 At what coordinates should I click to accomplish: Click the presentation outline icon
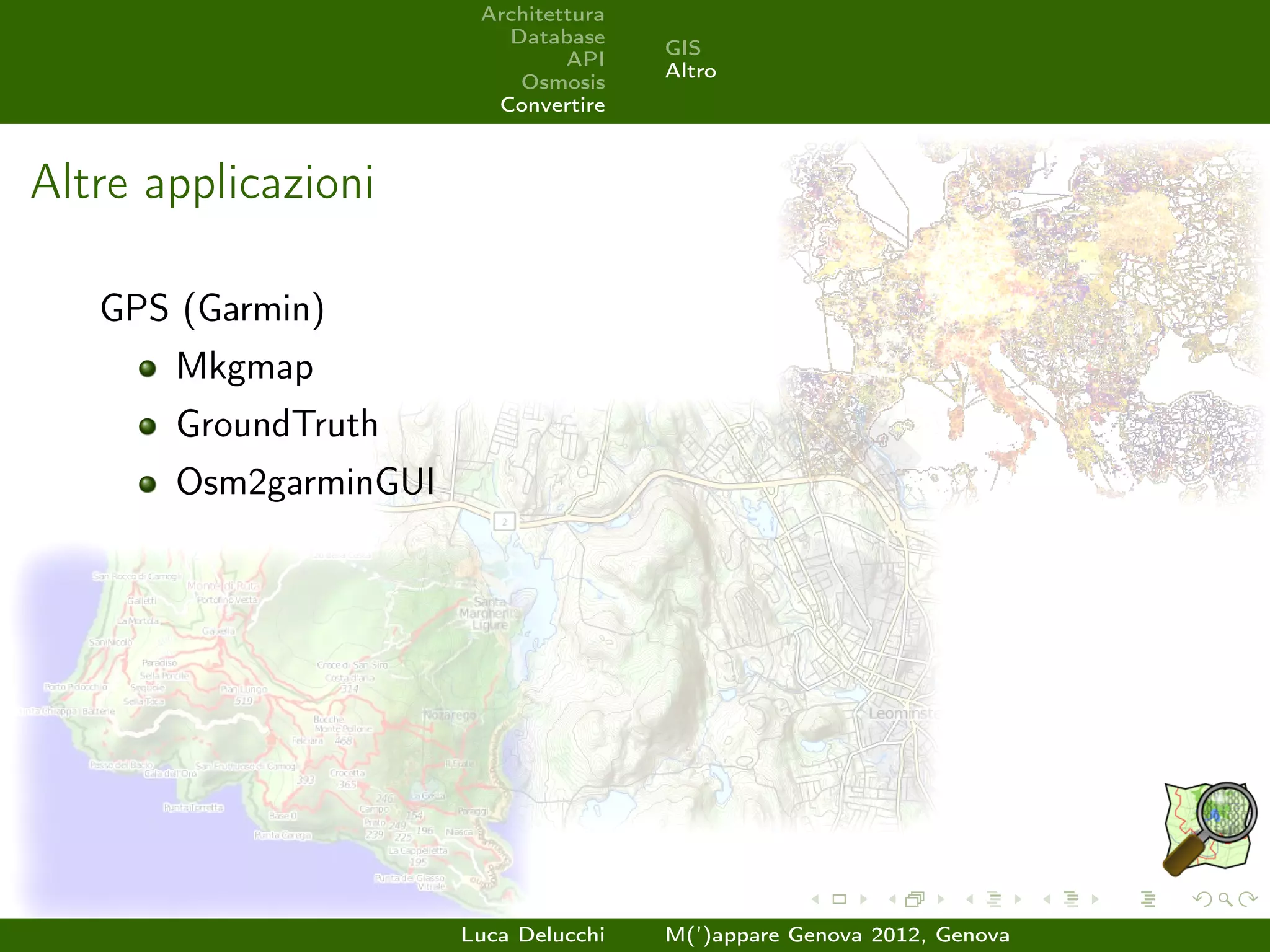coord(1148,899)
